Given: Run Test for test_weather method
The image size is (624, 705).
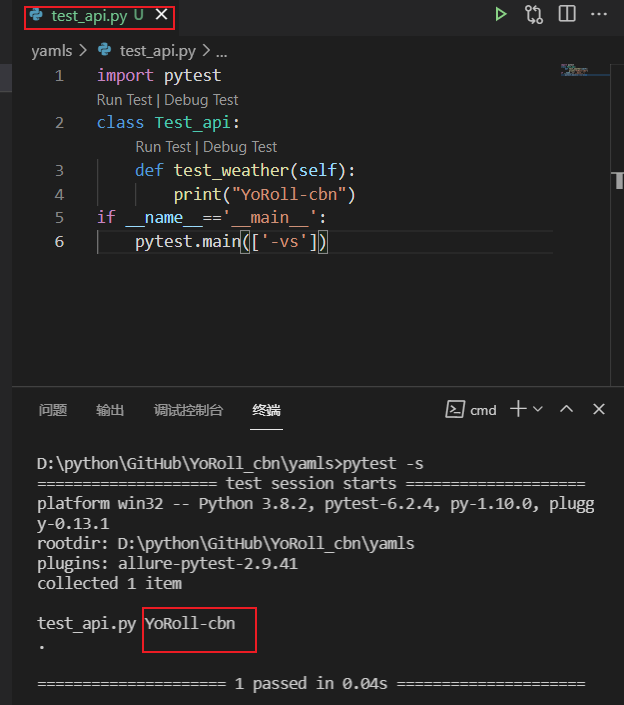Looking at the screenshot, I should click(x=163, y=147).
